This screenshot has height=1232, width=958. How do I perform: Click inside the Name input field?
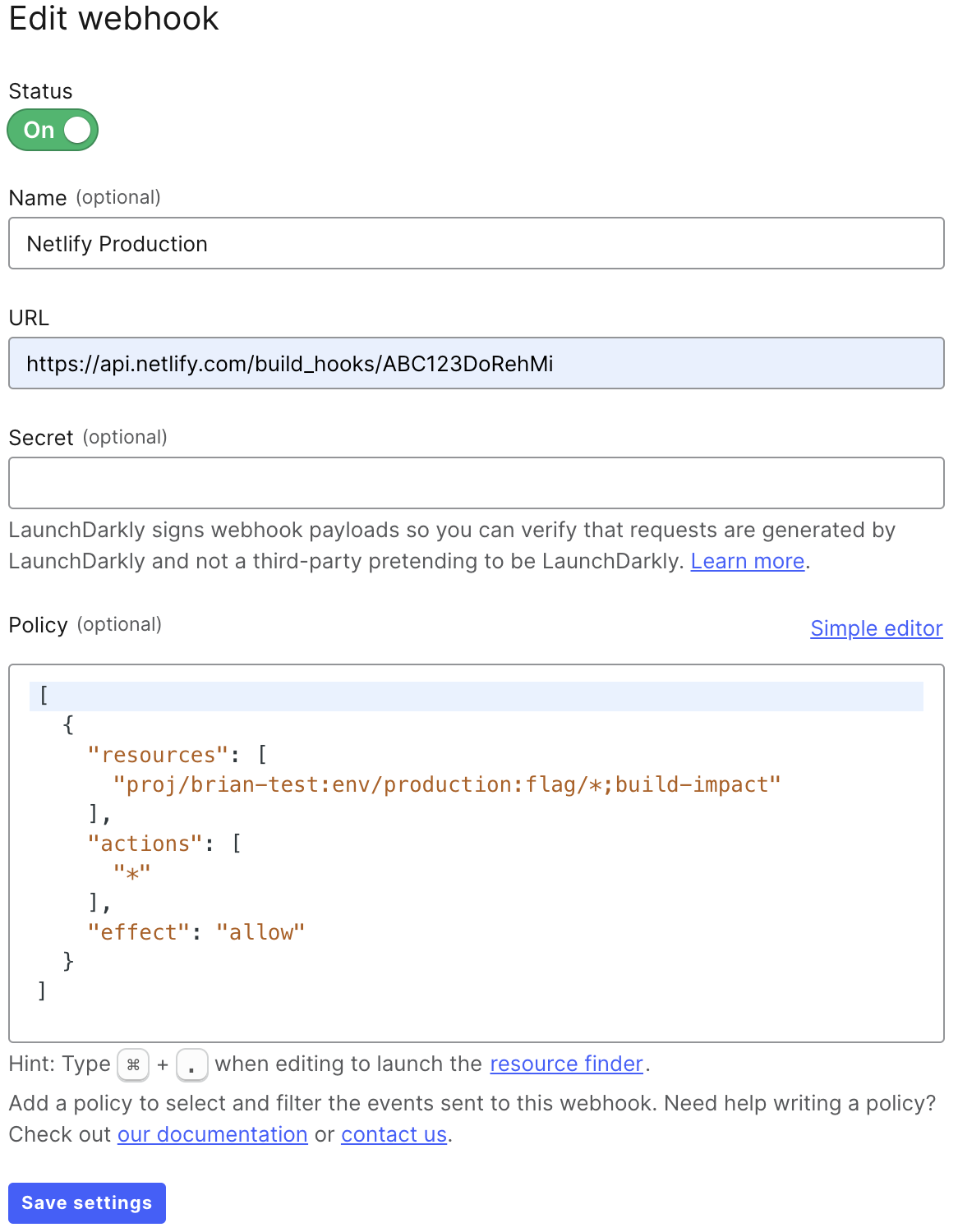[329, 243]
